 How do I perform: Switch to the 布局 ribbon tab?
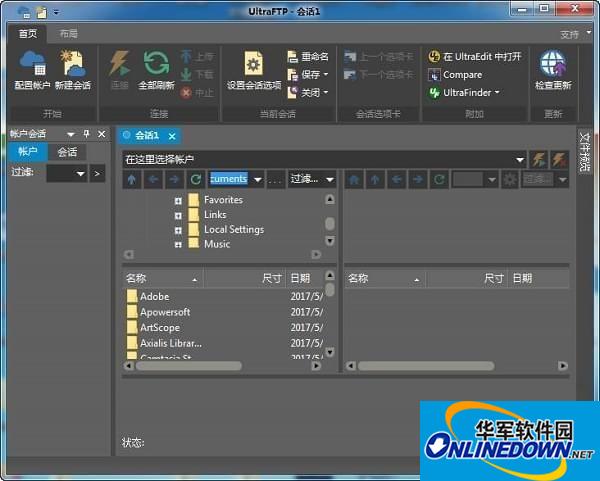(x=68, y=34)
